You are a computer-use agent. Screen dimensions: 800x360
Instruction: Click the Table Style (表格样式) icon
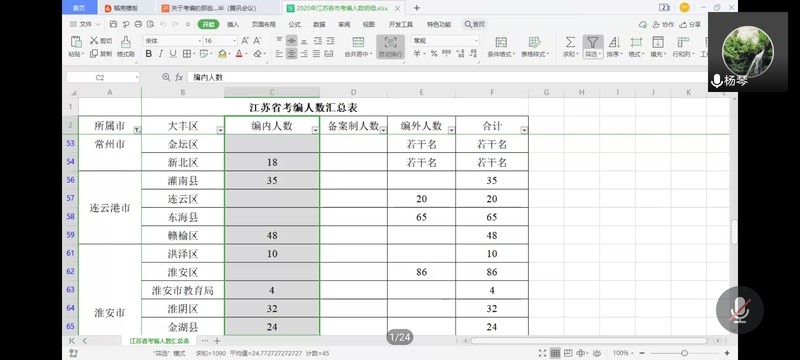534,42
